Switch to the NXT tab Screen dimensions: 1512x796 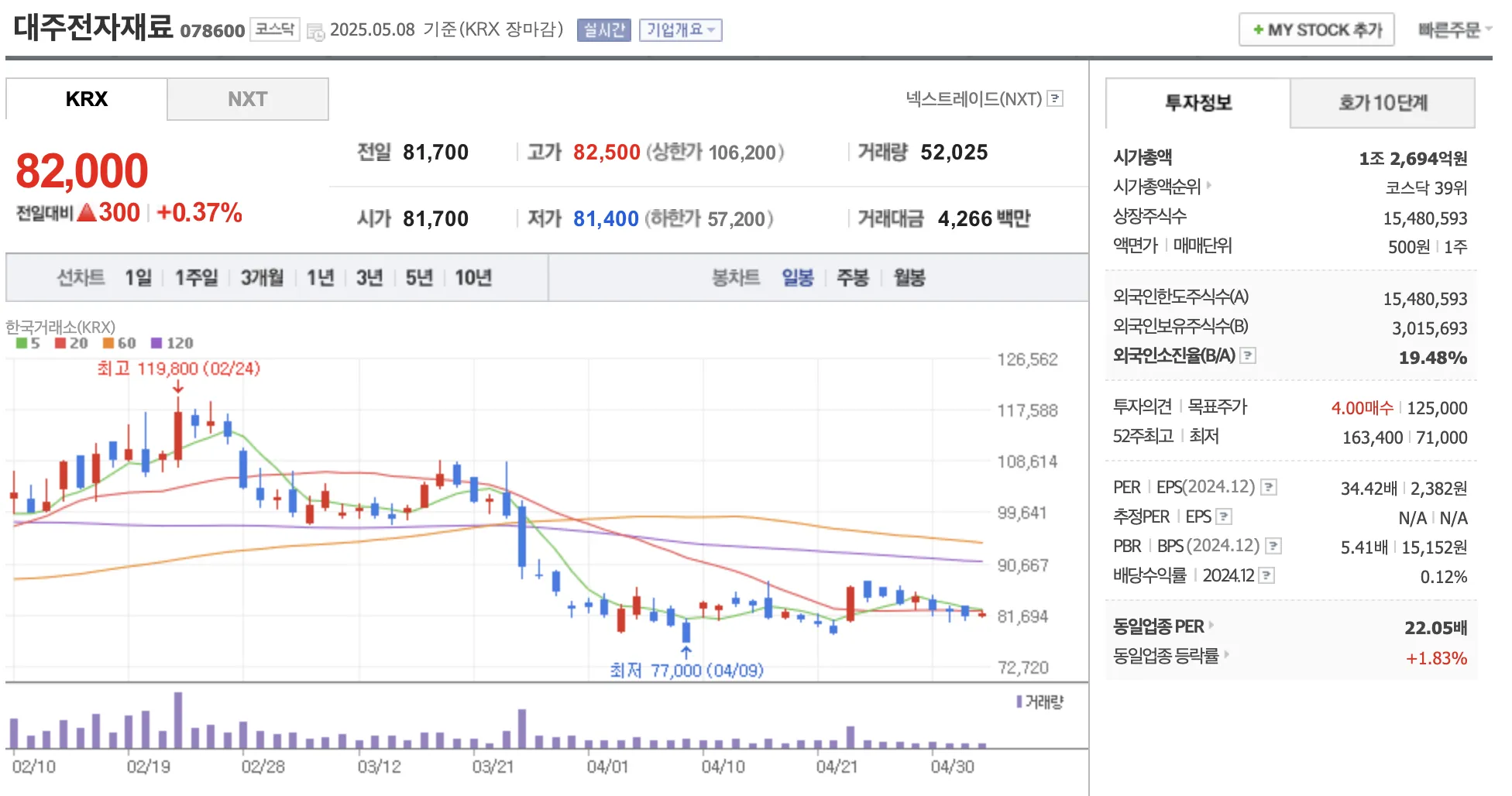pyautogui.click(x=248, y=99)
